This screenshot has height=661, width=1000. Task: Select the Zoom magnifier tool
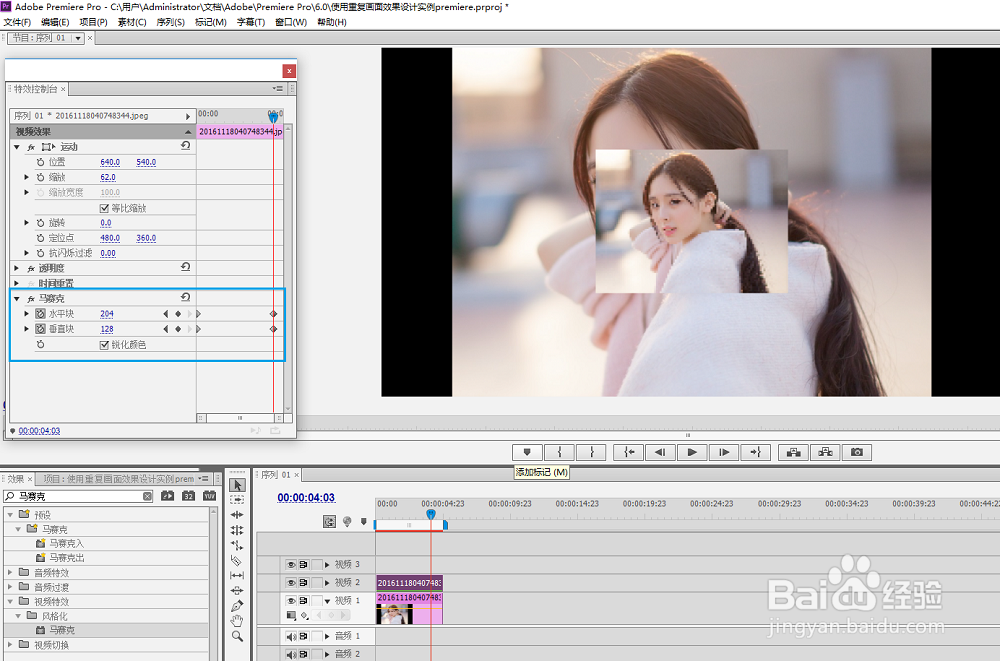(237, 636)
